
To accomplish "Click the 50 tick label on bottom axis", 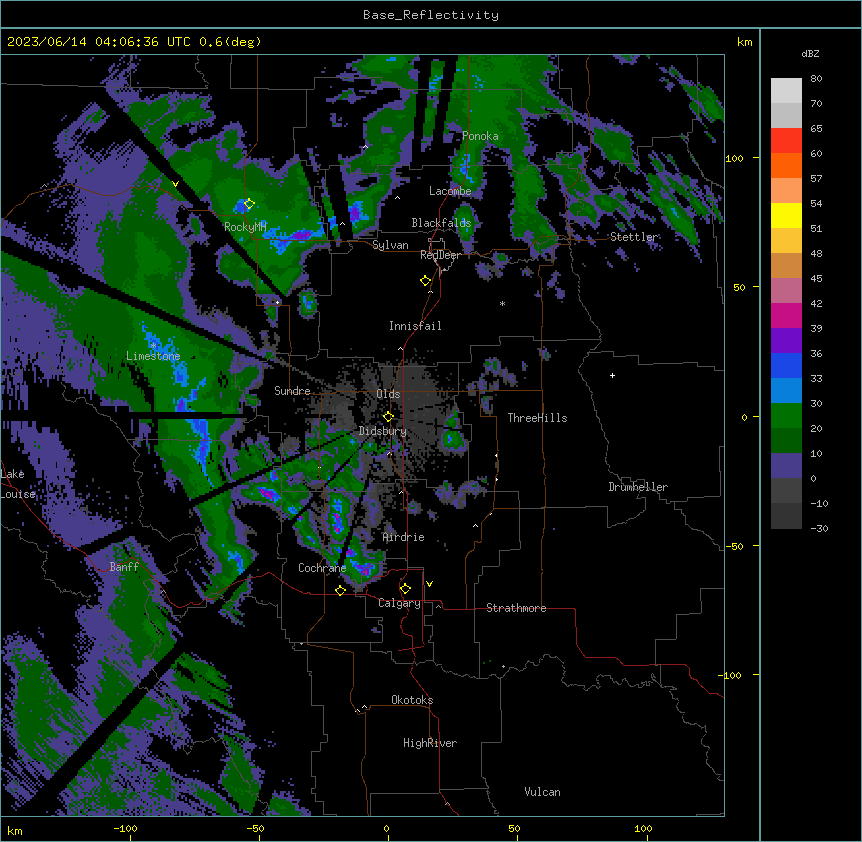I will 514,828.
